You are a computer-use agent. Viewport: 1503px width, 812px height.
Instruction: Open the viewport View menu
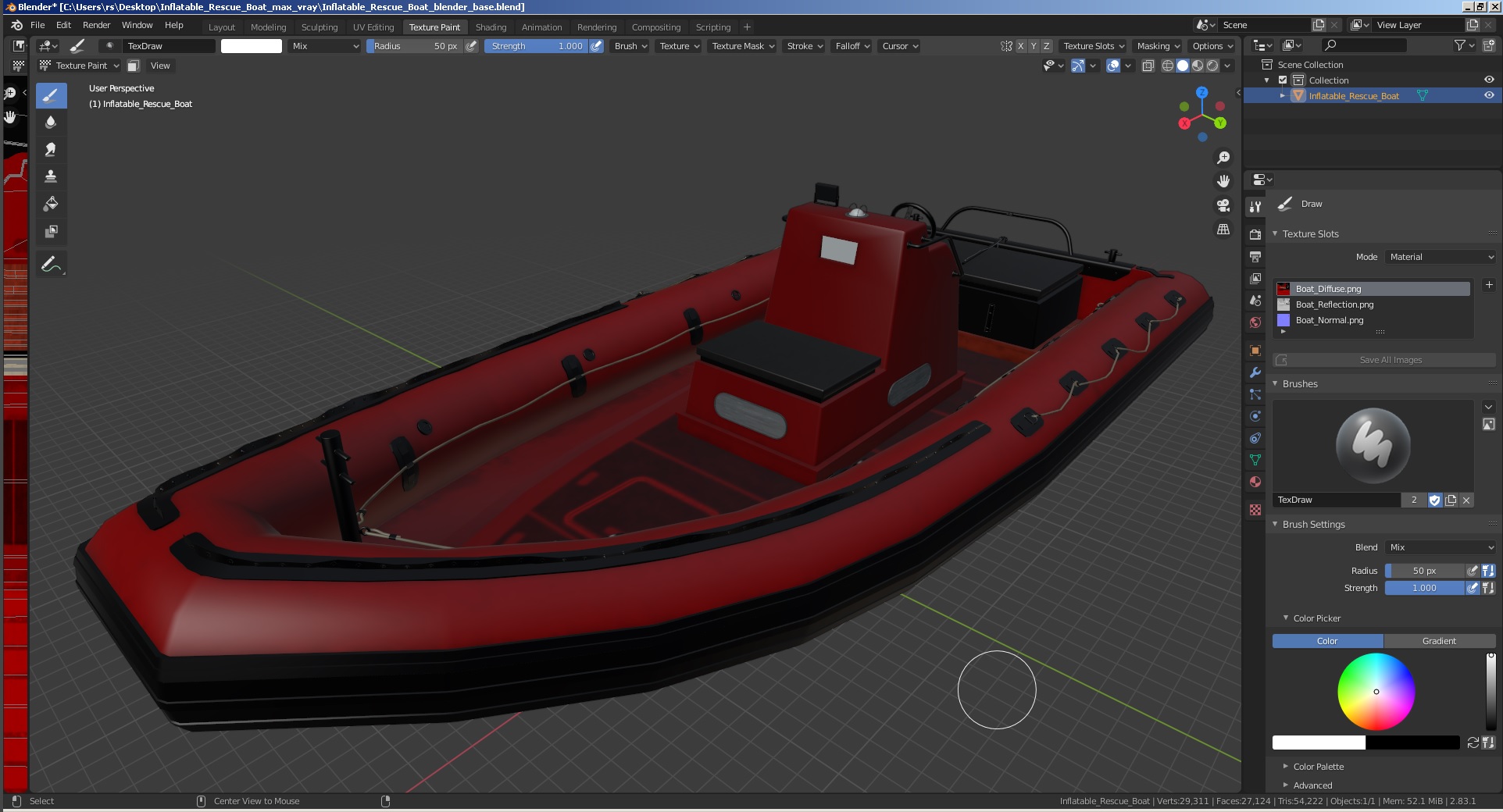(160, 66)
